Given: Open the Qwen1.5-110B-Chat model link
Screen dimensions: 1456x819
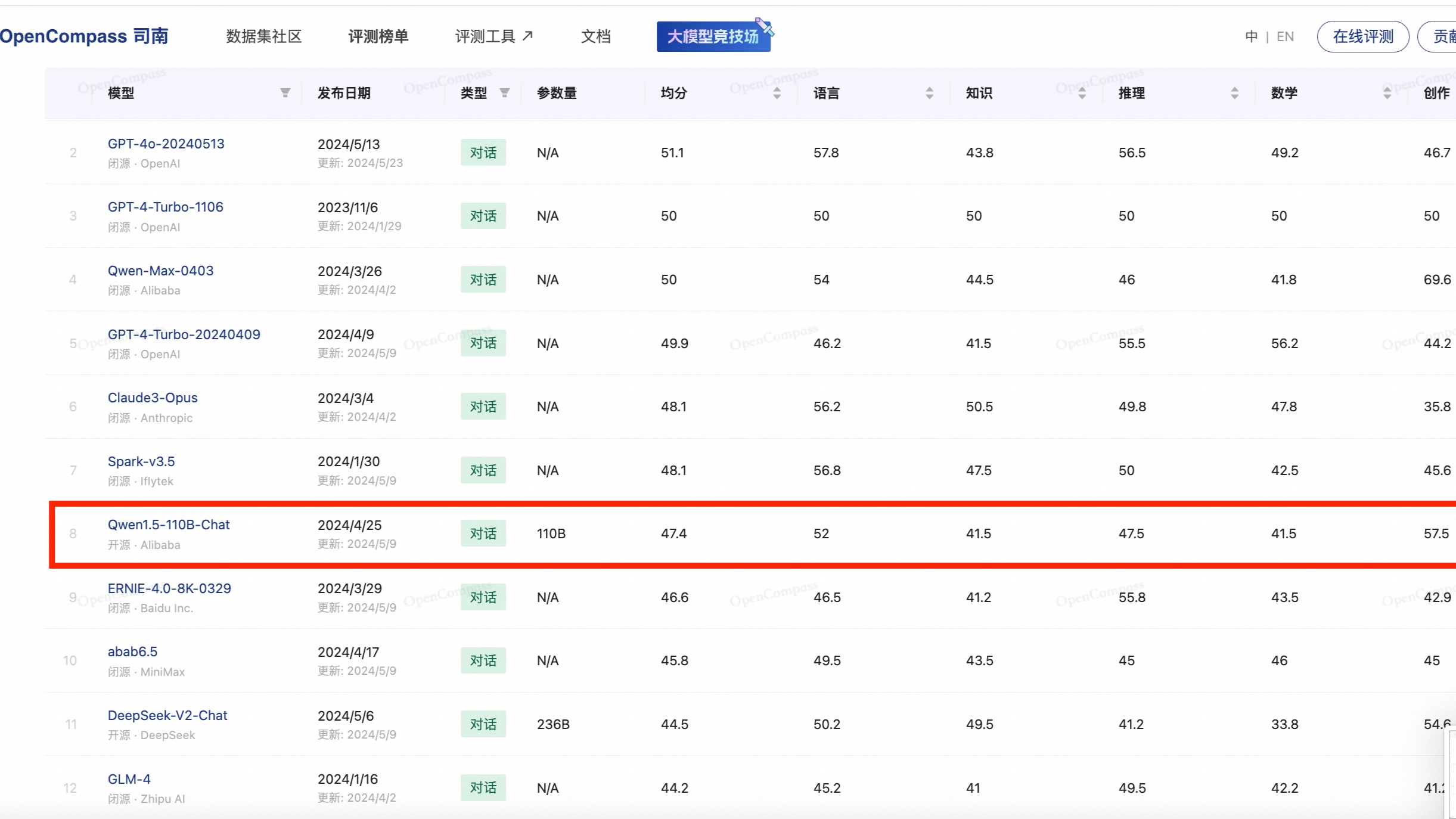Looking at the screenshot, I should [169, 525].
